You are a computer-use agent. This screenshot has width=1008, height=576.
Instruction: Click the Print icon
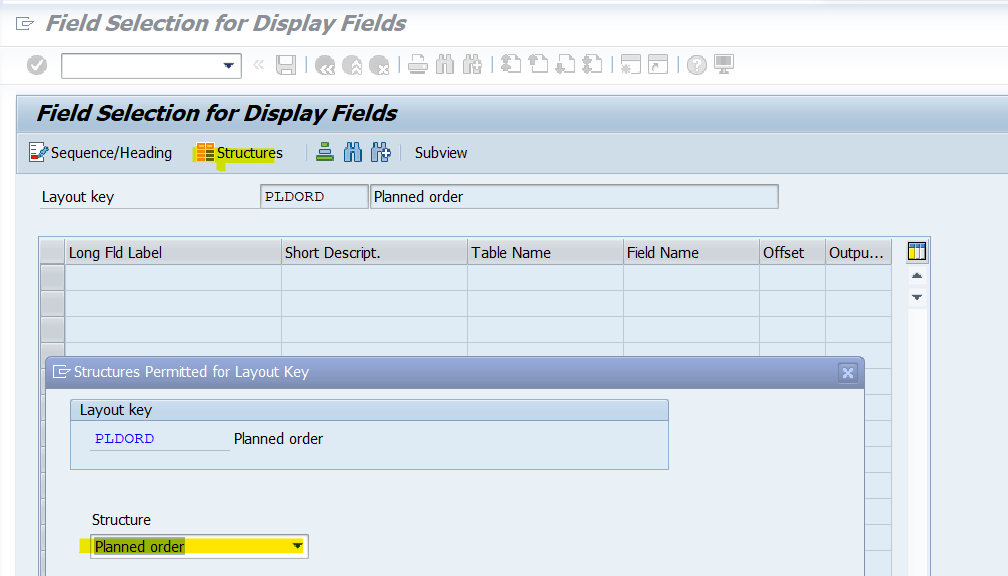point(418,64)
